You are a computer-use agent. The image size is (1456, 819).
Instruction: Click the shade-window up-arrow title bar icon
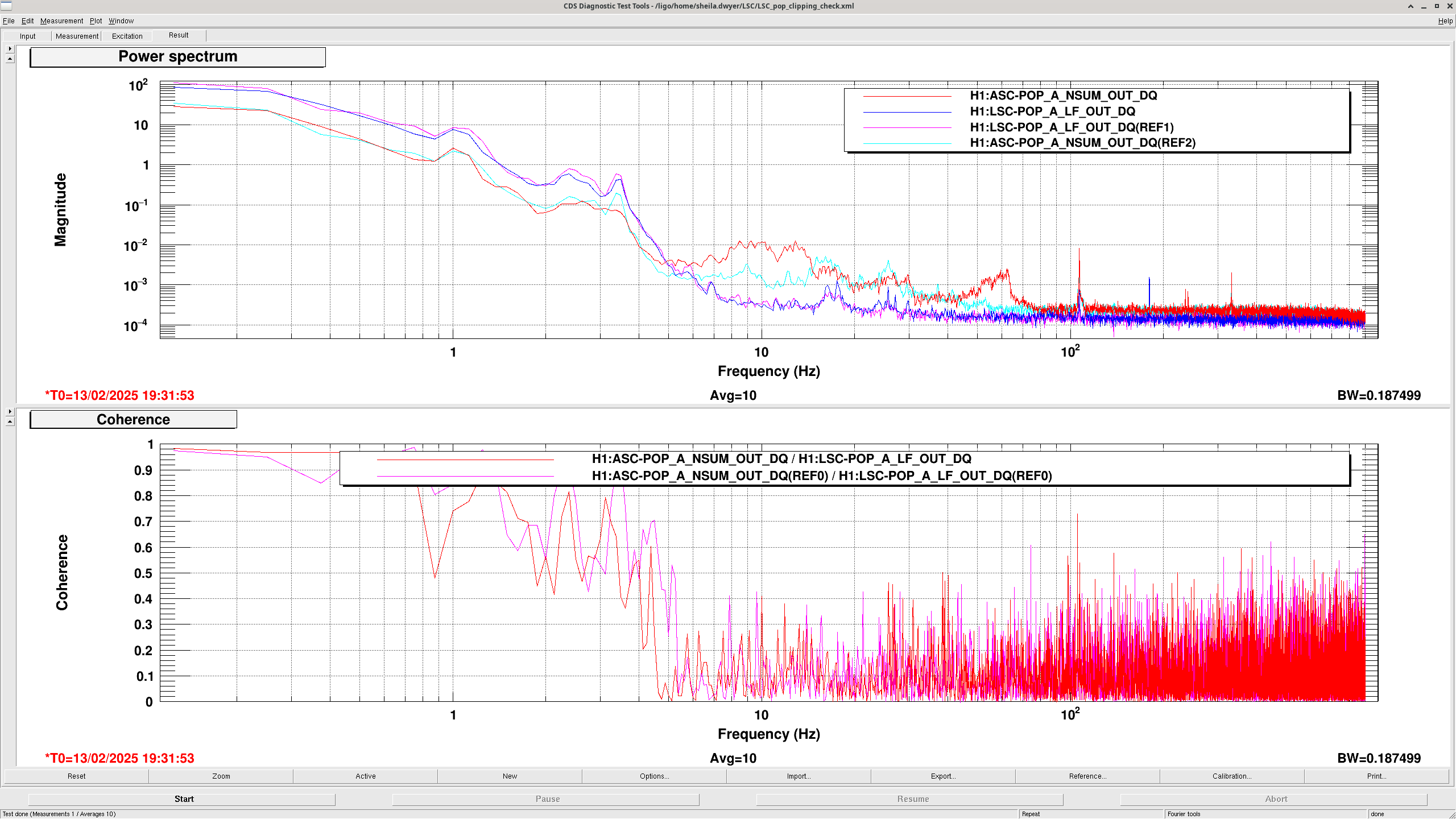click(1410, 6)
